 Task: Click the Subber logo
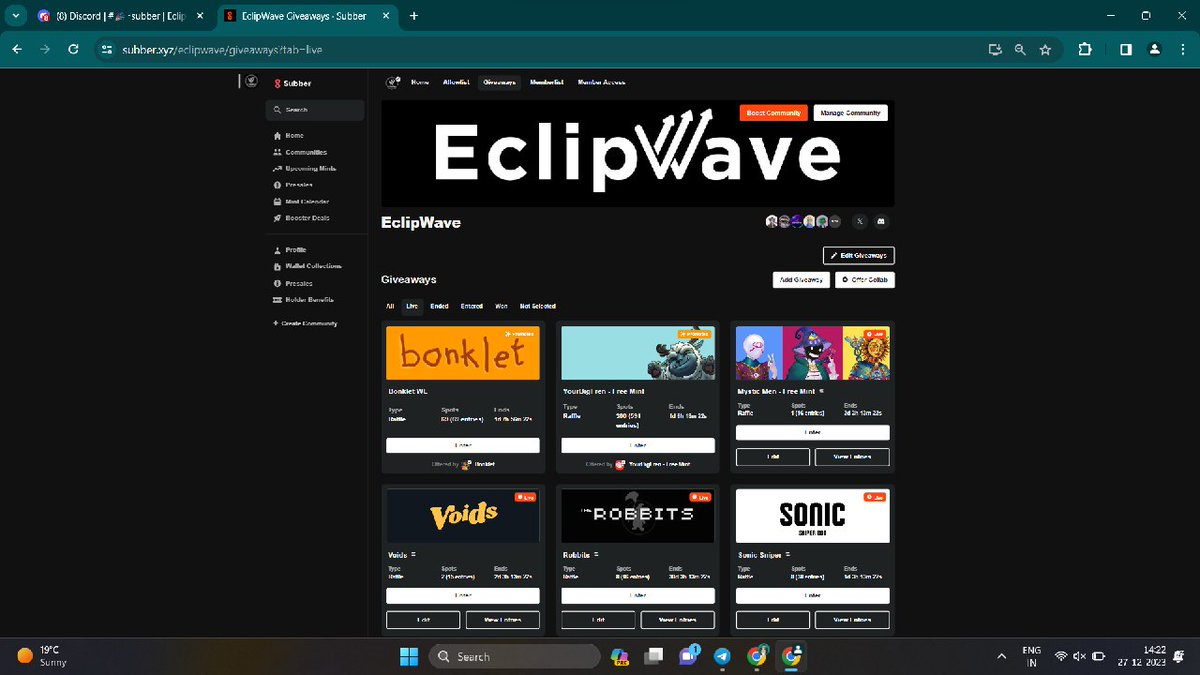click(292, 83)
